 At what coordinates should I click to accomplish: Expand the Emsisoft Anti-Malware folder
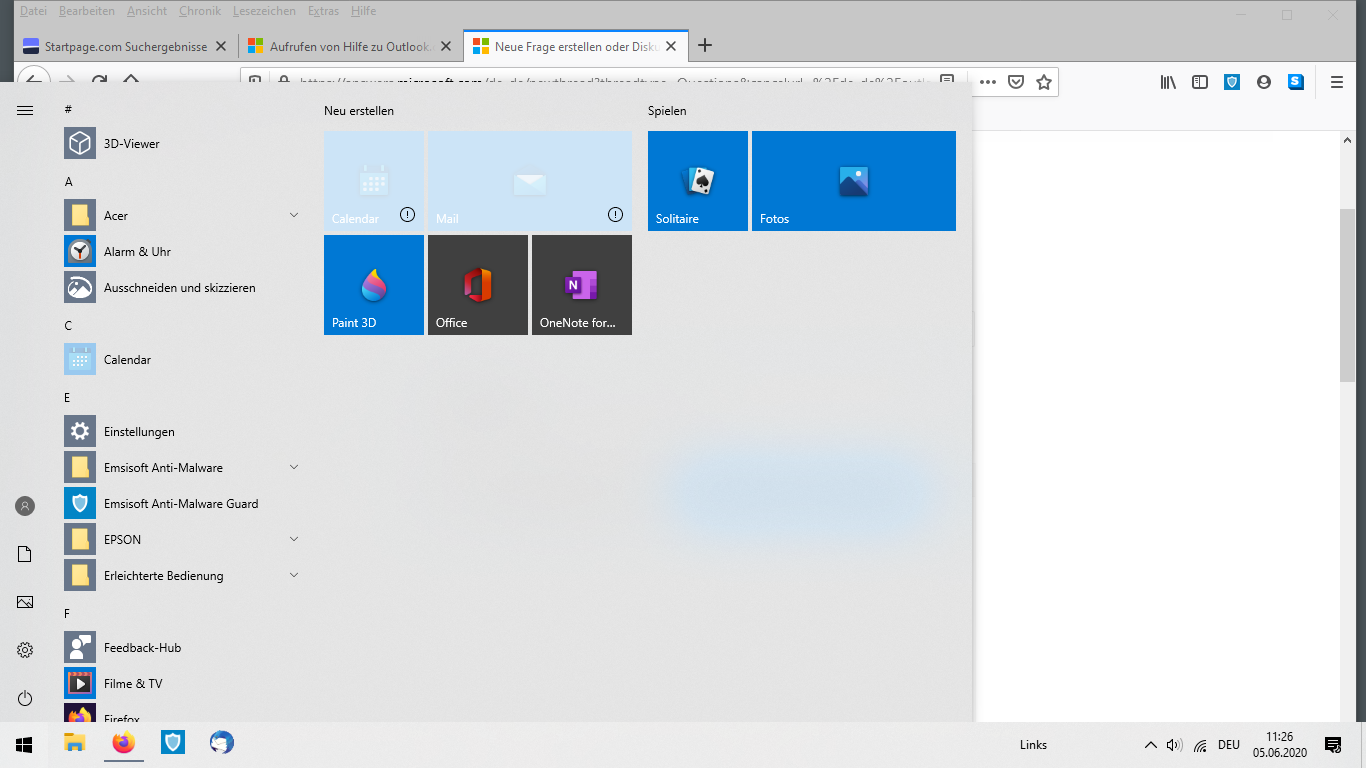tap(294, 468)
